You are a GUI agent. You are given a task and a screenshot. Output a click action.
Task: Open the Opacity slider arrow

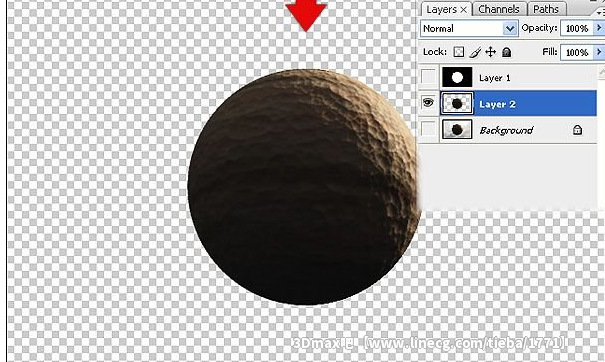pyautogui.click(x=599, y=28)
